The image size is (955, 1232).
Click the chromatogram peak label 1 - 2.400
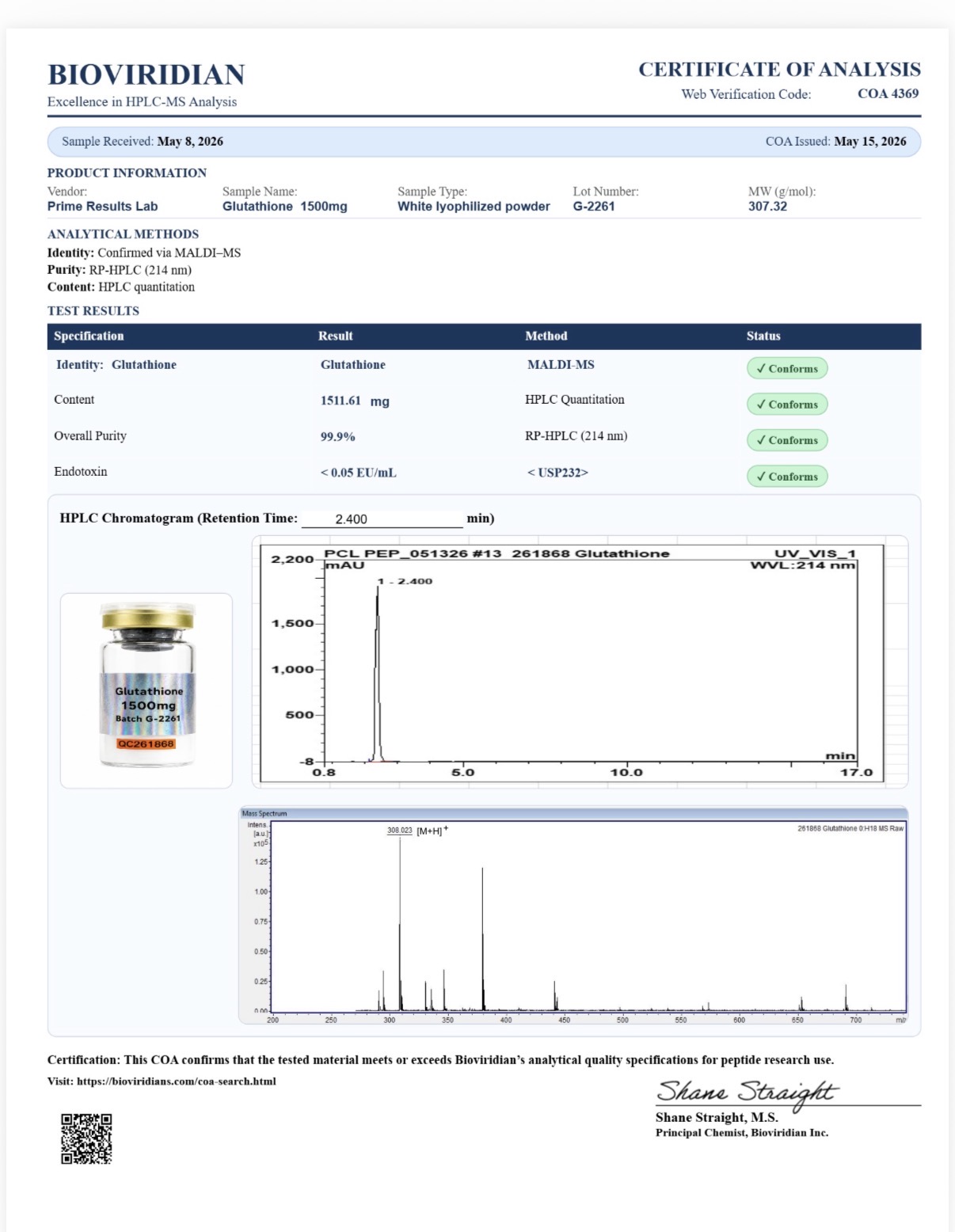[405, 581]
